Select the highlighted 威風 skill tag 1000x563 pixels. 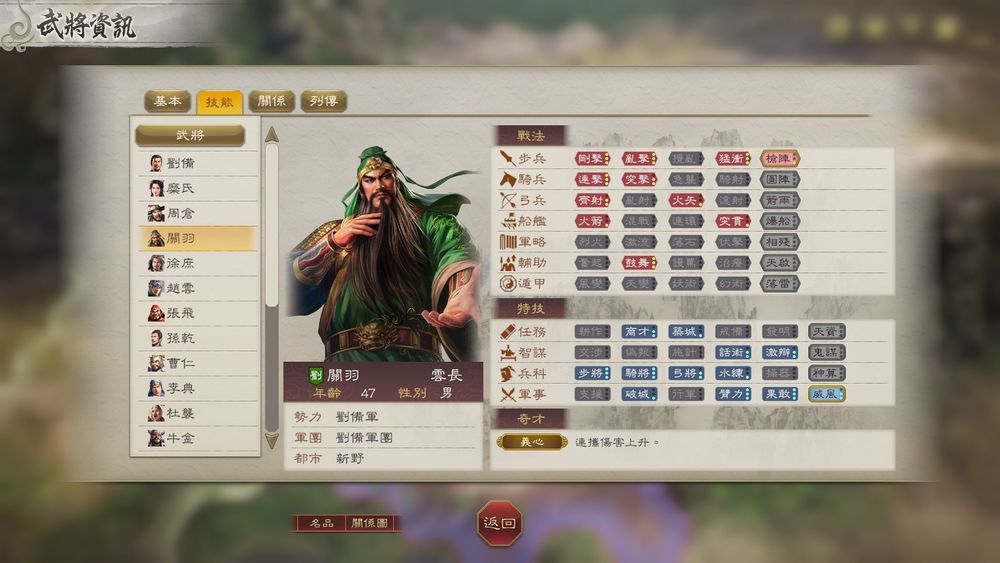click(827, 394)
